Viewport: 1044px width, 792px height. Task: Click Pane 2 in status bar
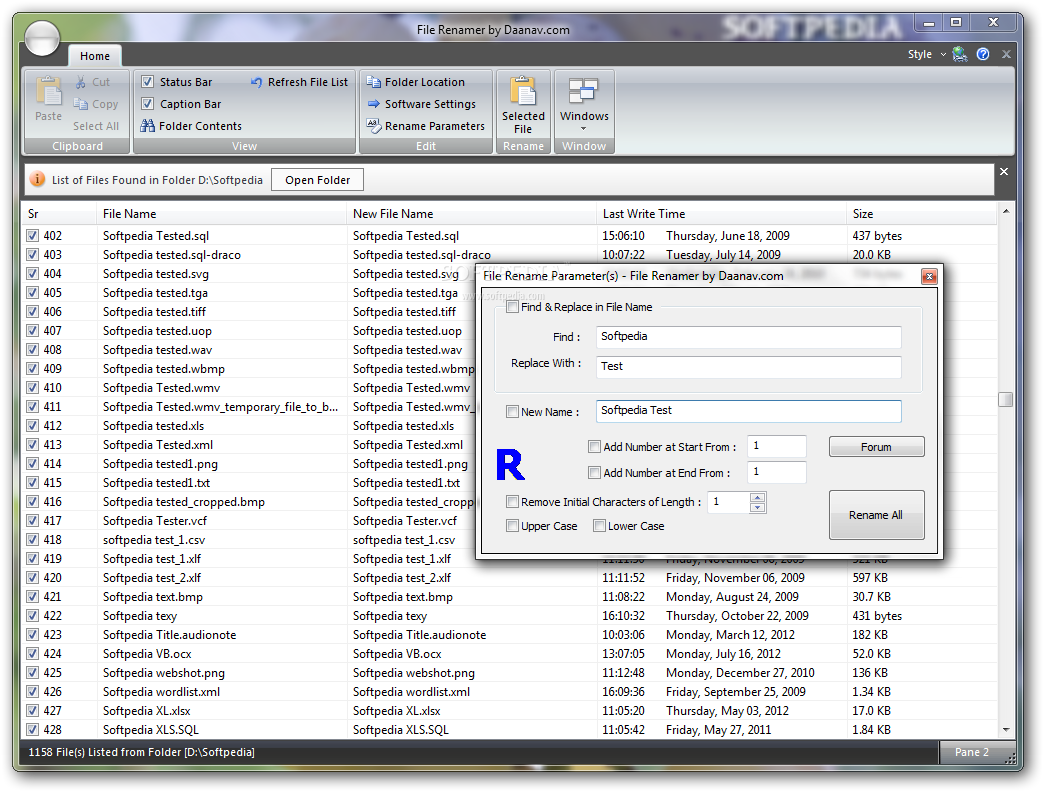coord(971,752)
